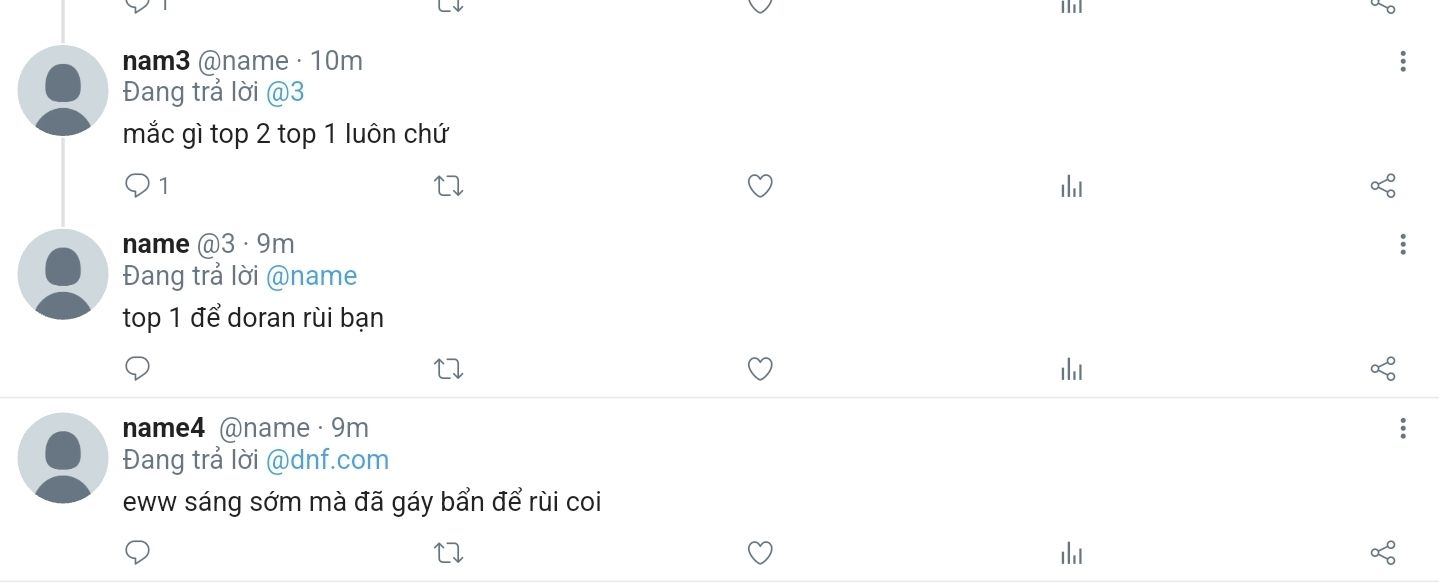1439x584 pixels.
Task: Share the 'top 1 để doran' tweet
Action: point(1382,369)
